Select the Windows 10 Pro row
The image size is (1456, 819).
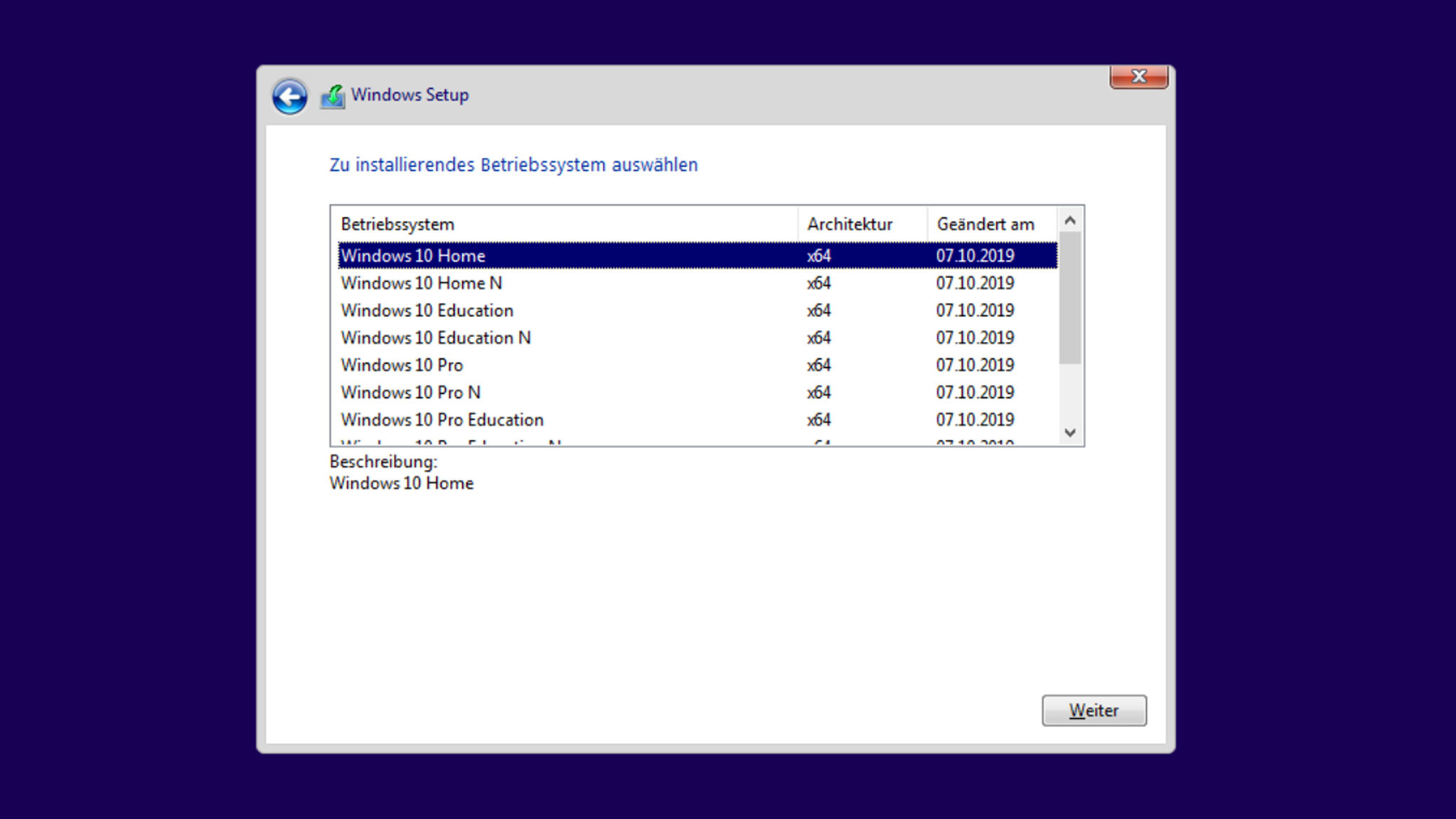pos(402,365)
